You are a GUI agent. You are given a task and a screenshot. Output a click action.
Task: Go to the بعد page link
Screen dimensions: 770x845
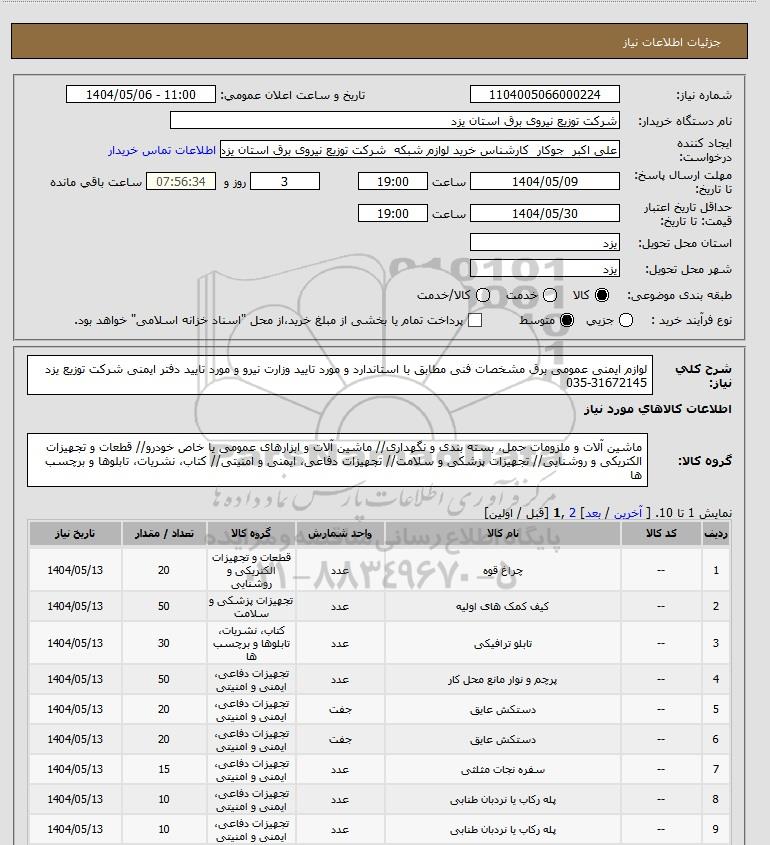pyautogui.click(x=593, y=513)
